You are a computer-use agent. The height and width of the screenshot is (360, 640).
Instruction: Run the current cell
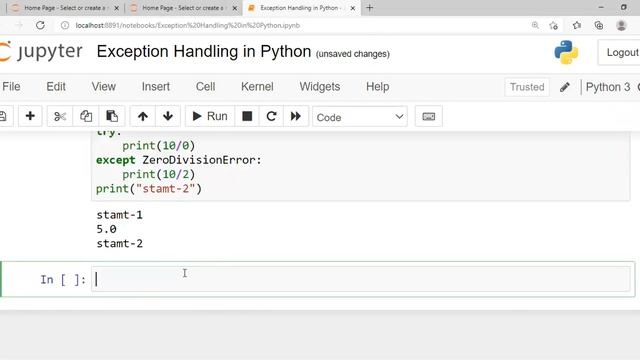(x=210, y=116)
